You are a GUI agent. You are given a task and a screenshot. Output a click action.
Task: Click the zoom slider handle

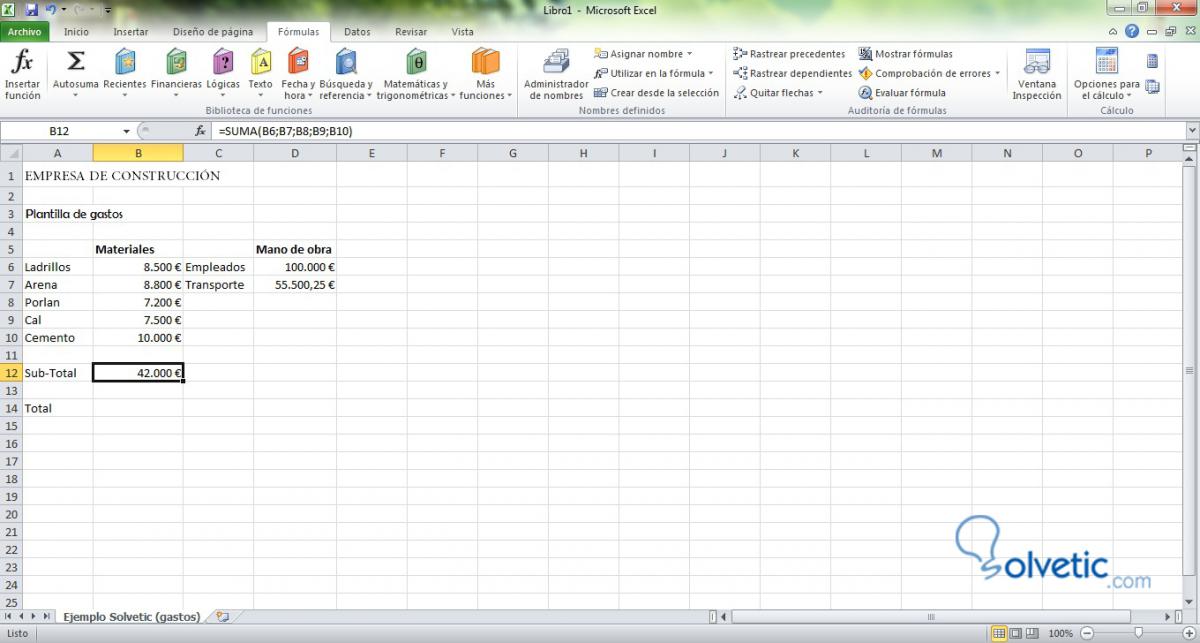point(1138,633)
